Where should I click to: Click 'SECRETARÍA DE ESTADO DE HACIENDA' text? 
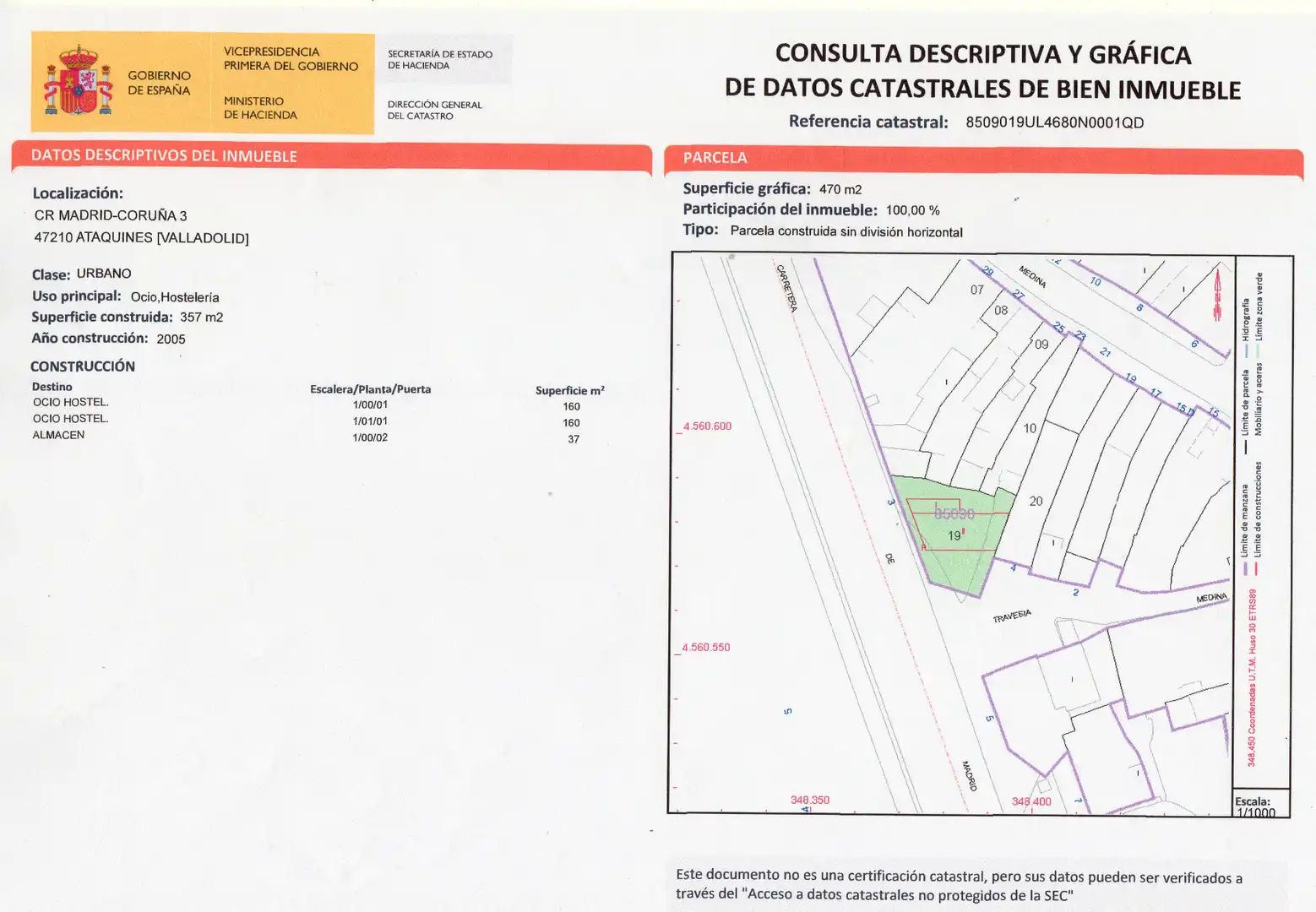pyautogui.click(x=440, y=59)
